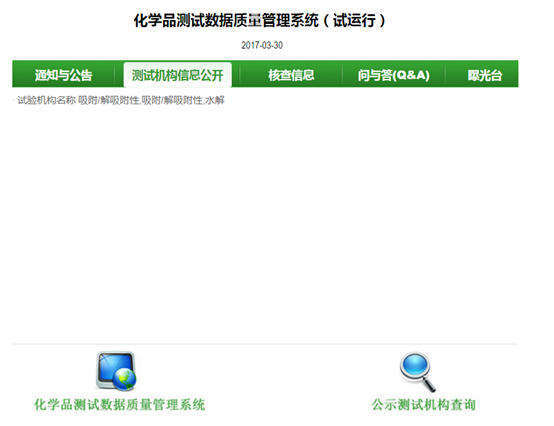Open the 问与答(Q&A) tab
The height and width of the screenshot is (426, 554).
394,75
